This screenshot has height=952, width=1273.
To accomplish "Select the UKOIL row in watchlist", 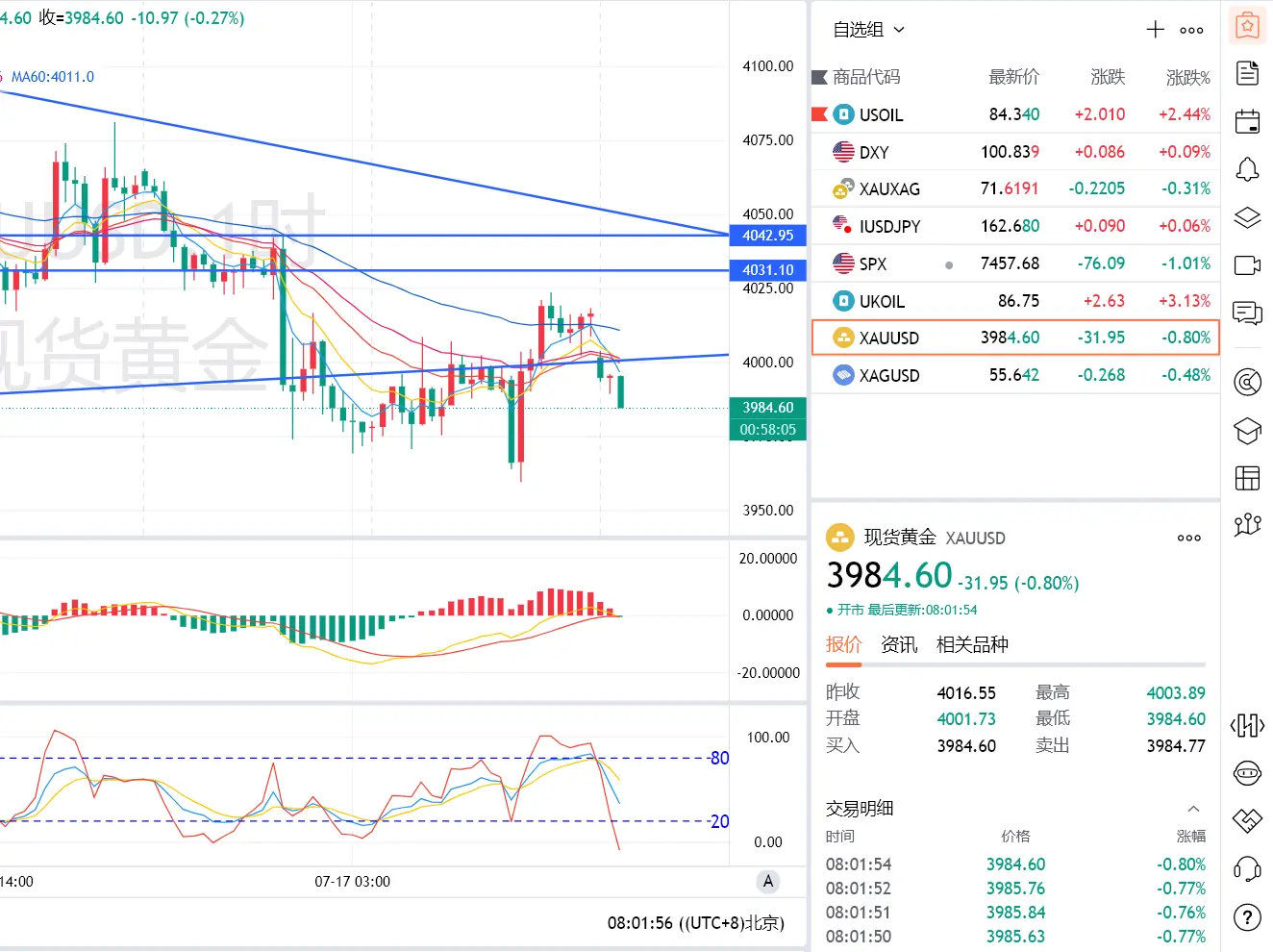I will (1015, 301).
